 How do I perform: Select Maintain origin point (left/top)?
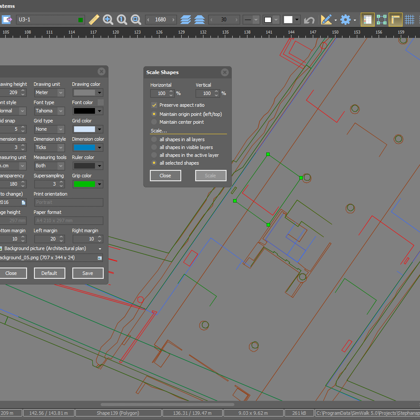(x=154, y=114)
